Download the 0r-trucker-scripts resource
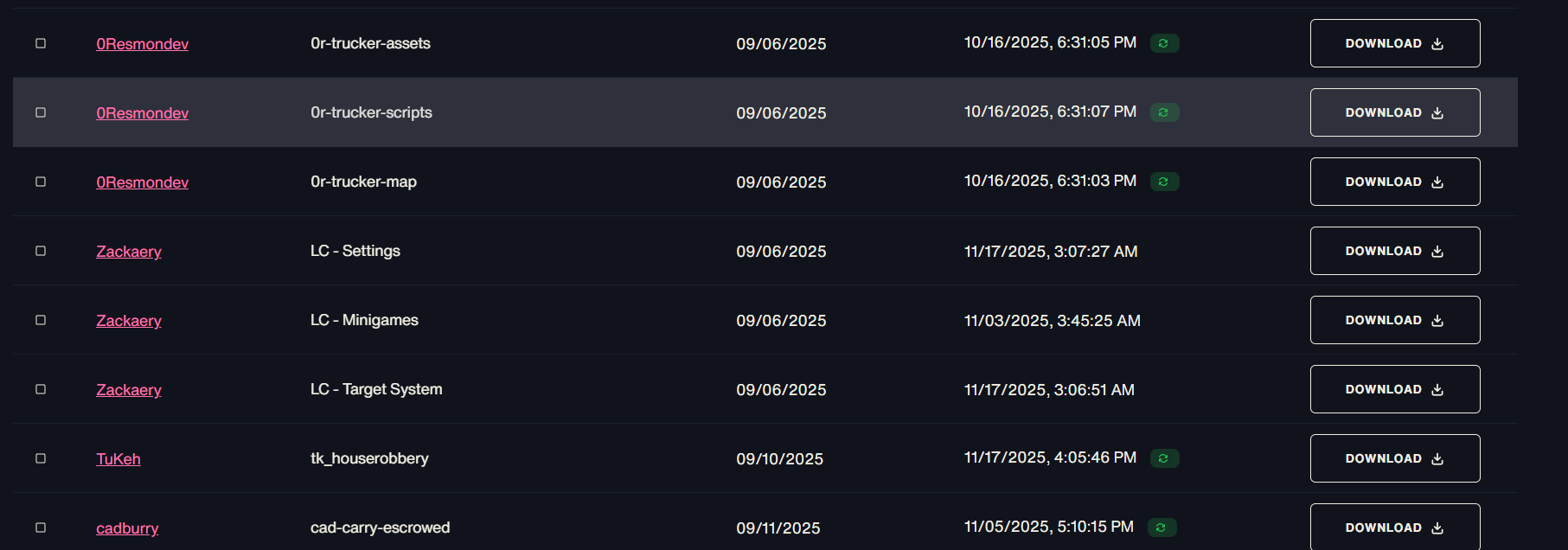1568x550 pixels. 1395,112
